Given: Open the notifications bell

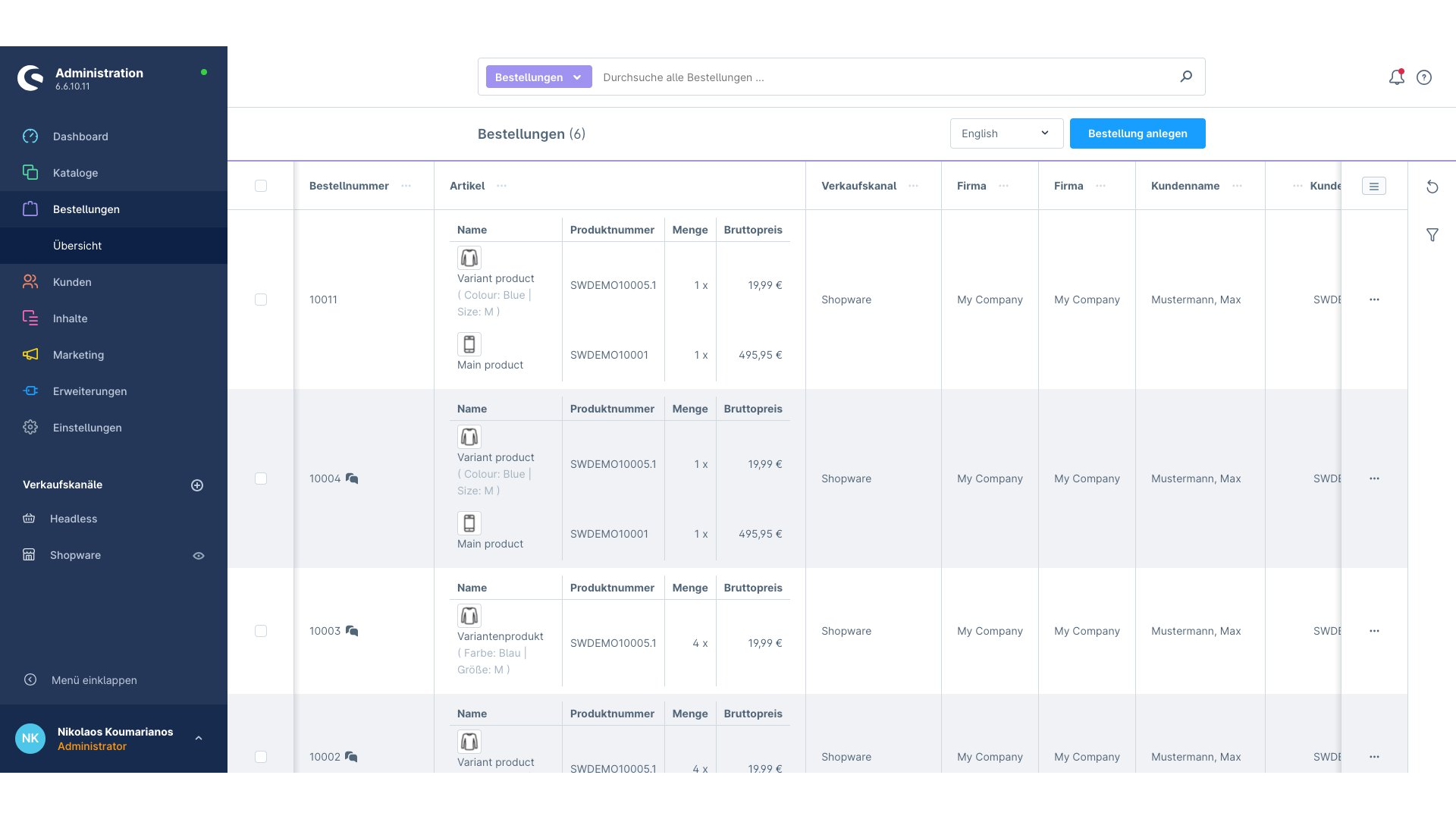Looking at the screenshot, I should pyautogui.click(x=1396, y=77).
